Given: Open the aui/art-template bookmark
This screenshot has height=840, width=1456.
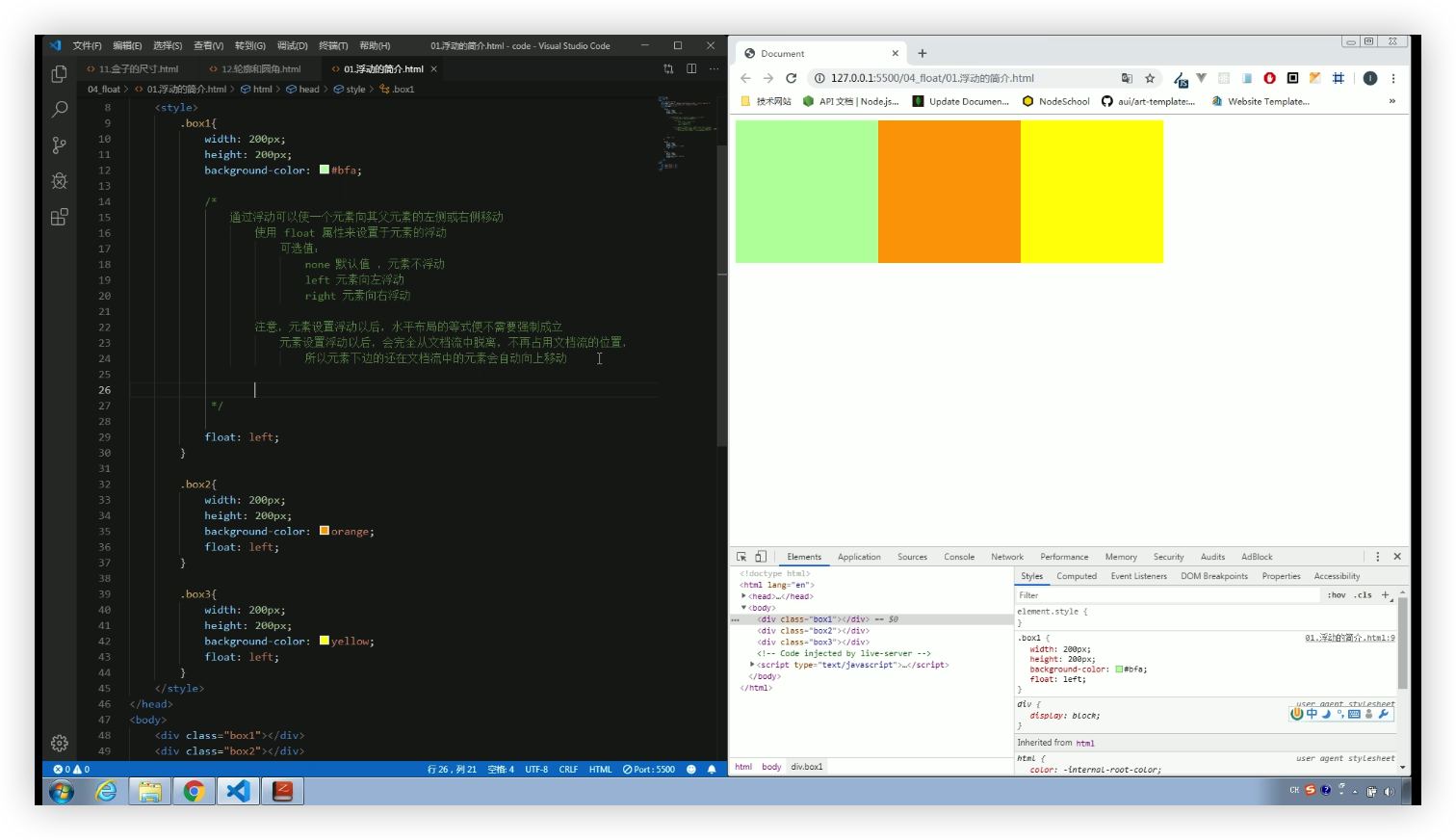Looking at the screenshot, I should pos(1148,101).
